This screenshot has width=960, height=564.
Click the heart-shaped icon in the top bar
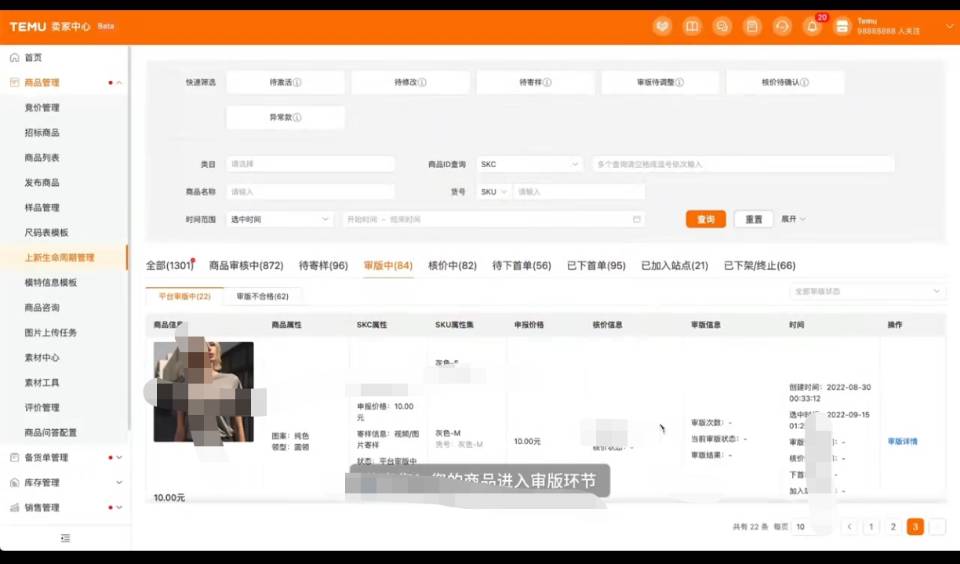click(662, 26)
